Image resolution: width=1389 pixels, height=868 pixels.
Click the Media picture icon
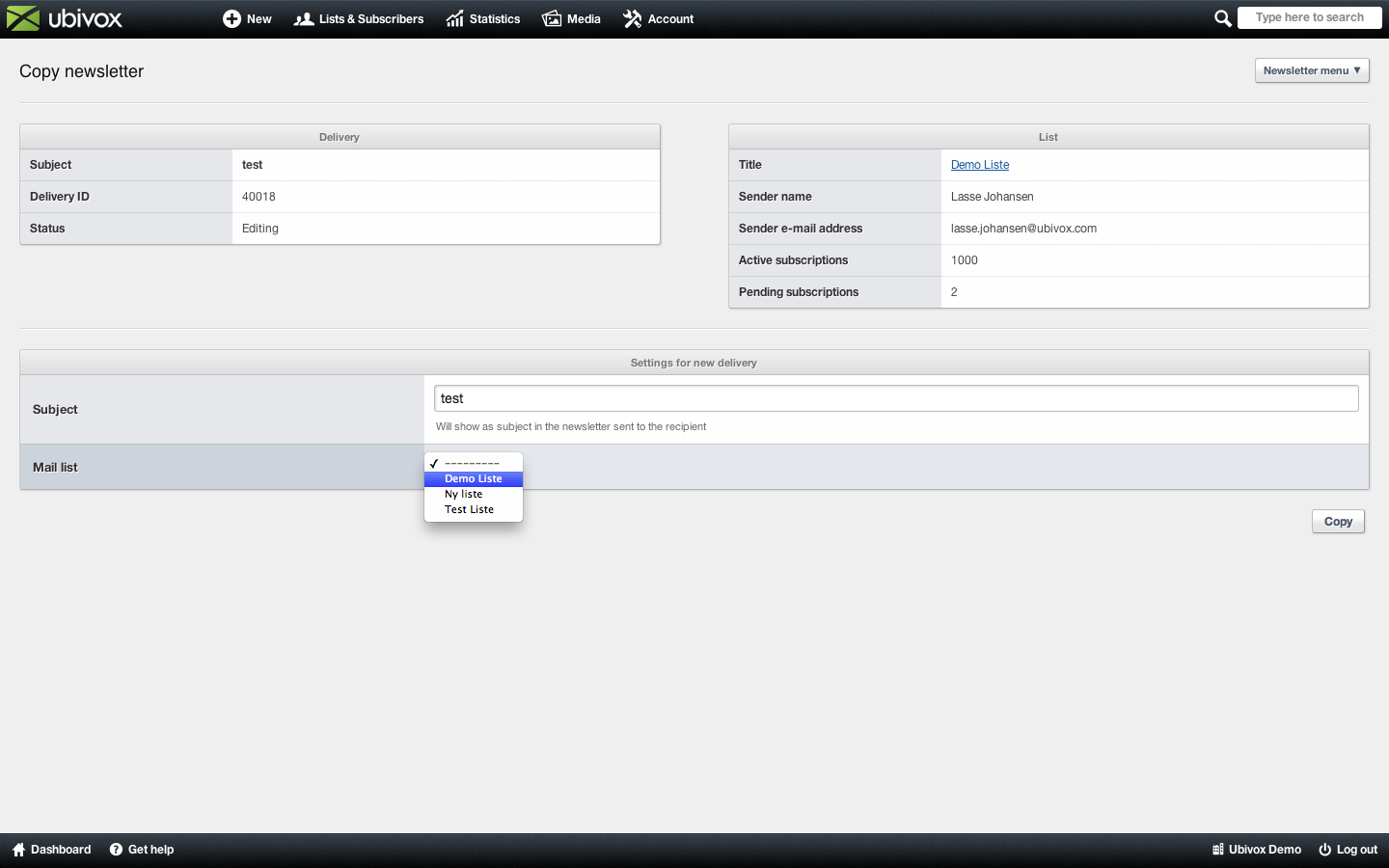552,19
